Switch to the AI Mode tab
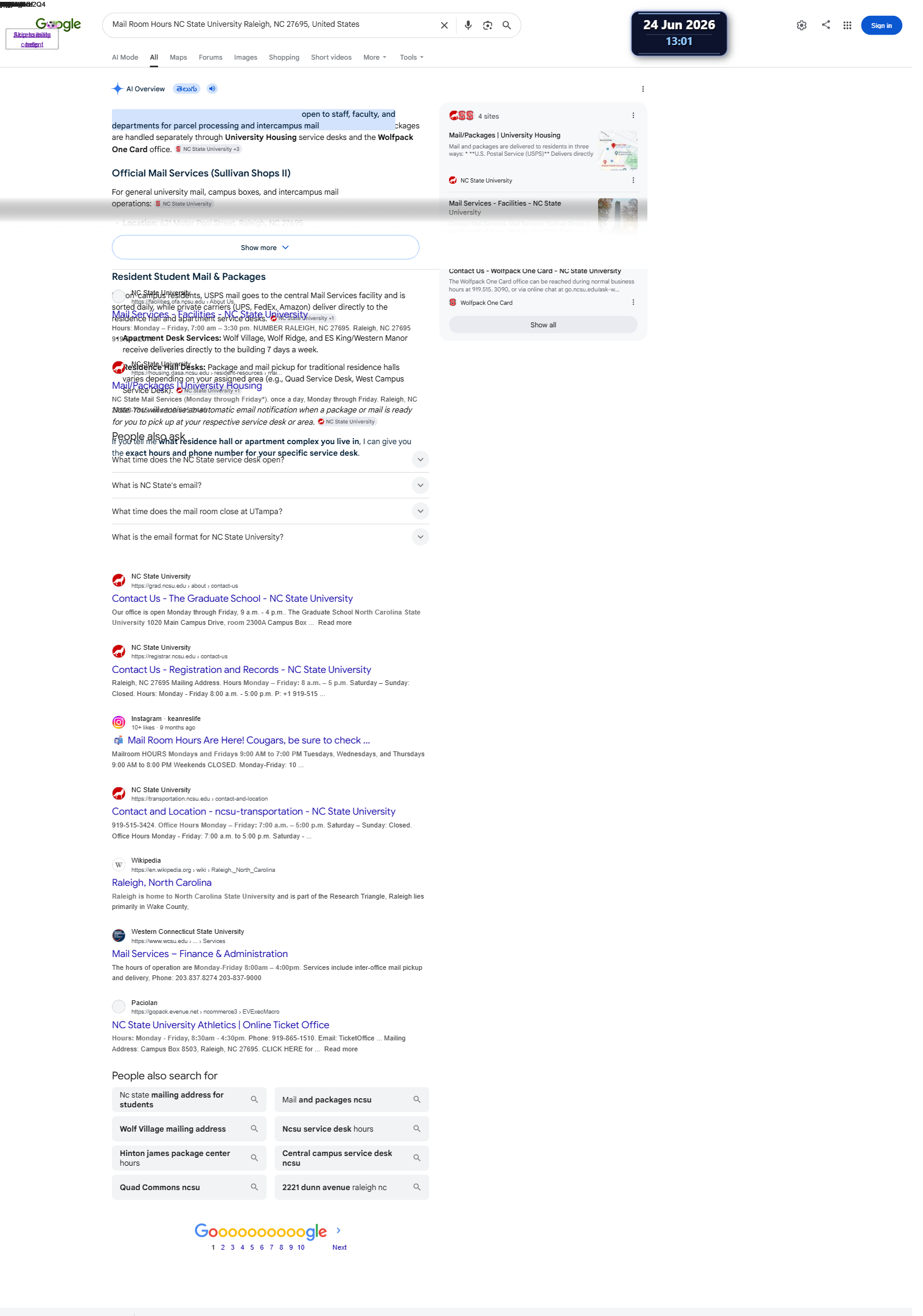The width and height of the screenshot is (923, 1316). pyautogui.click(x=125, y=58)
